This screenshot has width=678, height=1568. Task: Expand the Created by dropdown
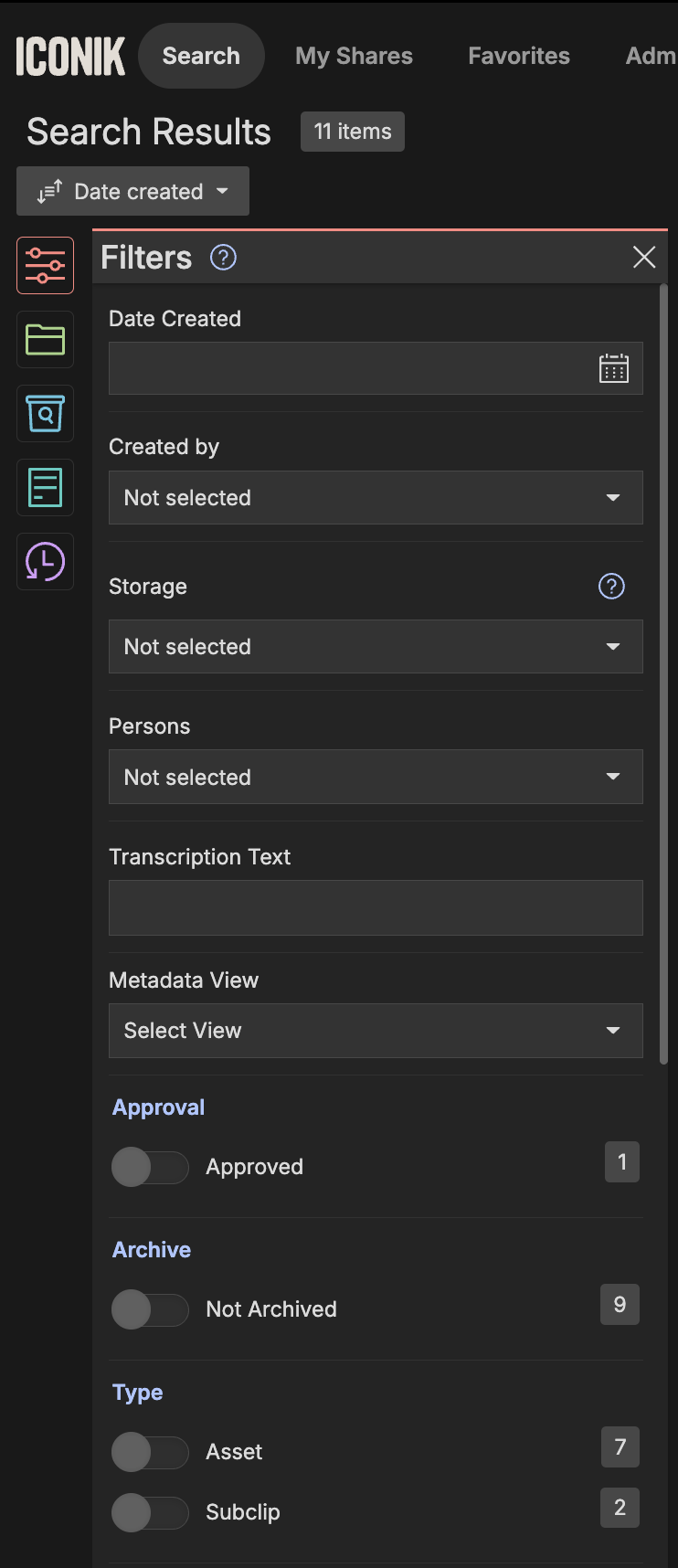(375, 498)
